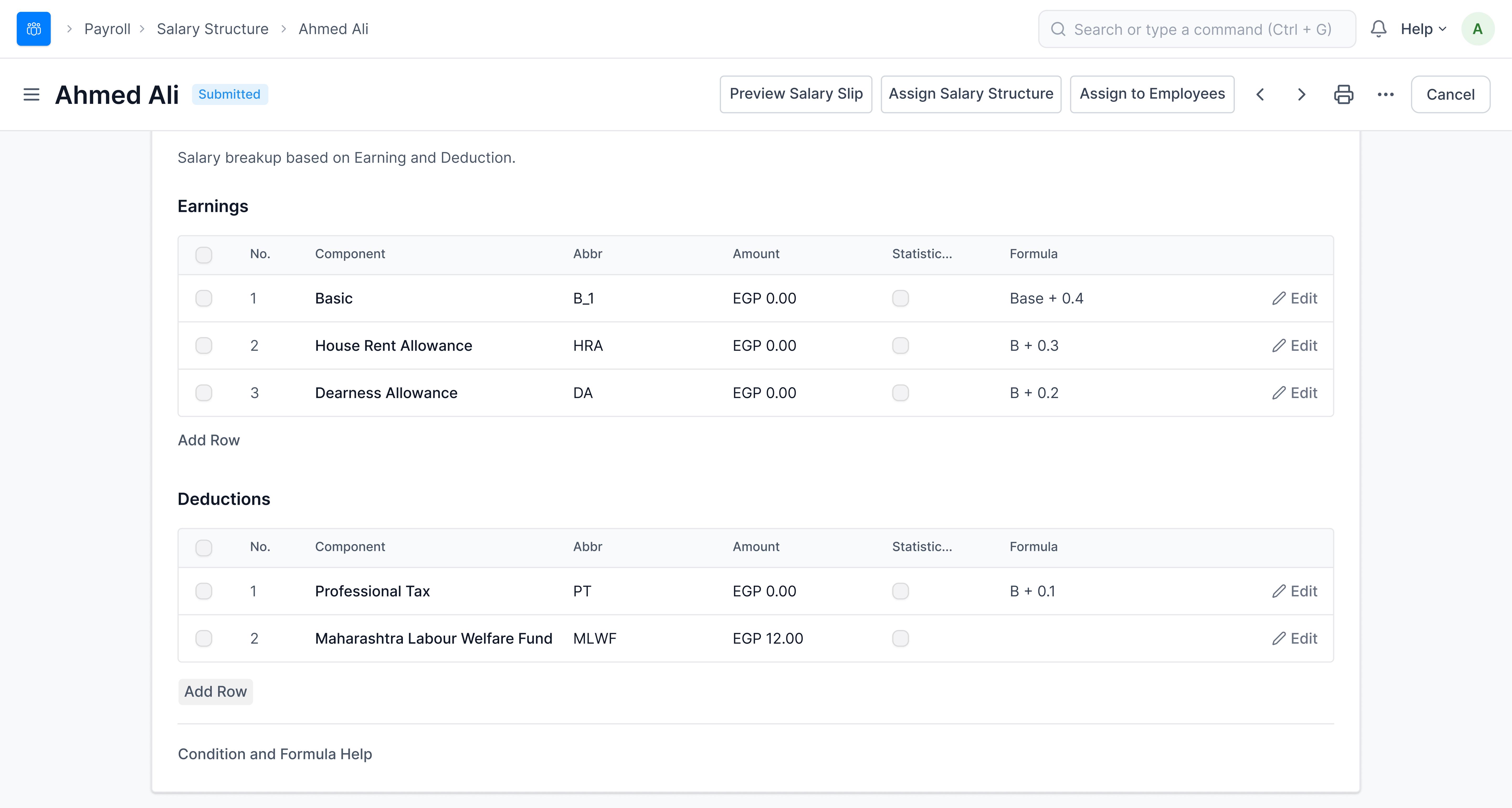Click the EGP 12.00 amount cell
The height and width of the screenshot is (808, 1512).
[x=768, y=639]
